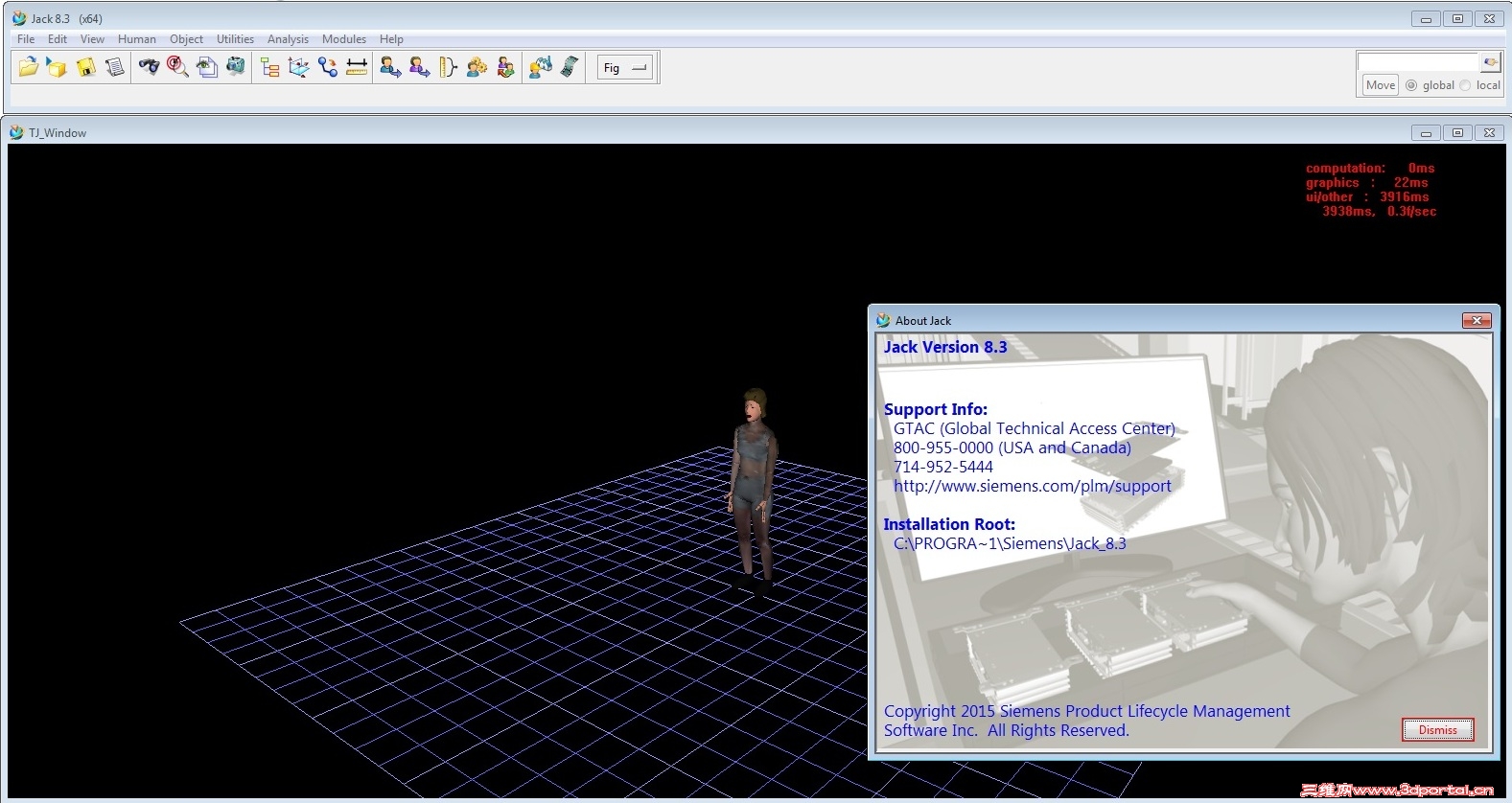Click the purple human with arrow icon
The height and width of the screenshot is (803, 1512).
419,67
